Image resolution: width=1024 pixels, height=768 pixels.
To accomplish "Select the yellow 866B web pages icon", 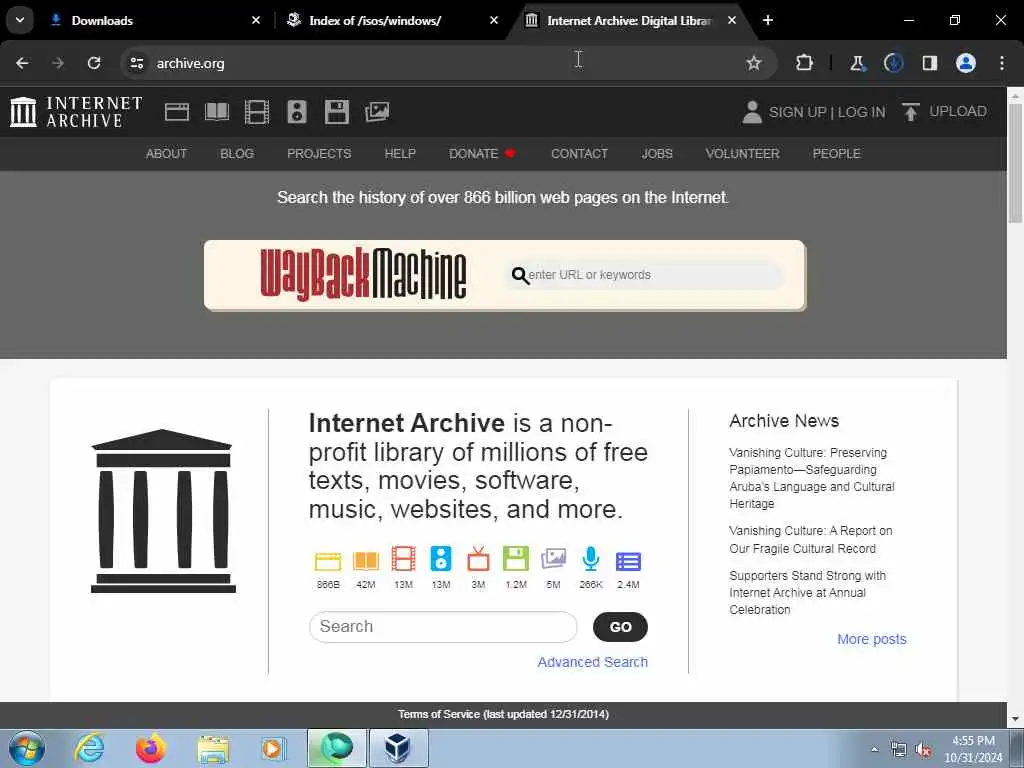I will [x=328, y=561].
